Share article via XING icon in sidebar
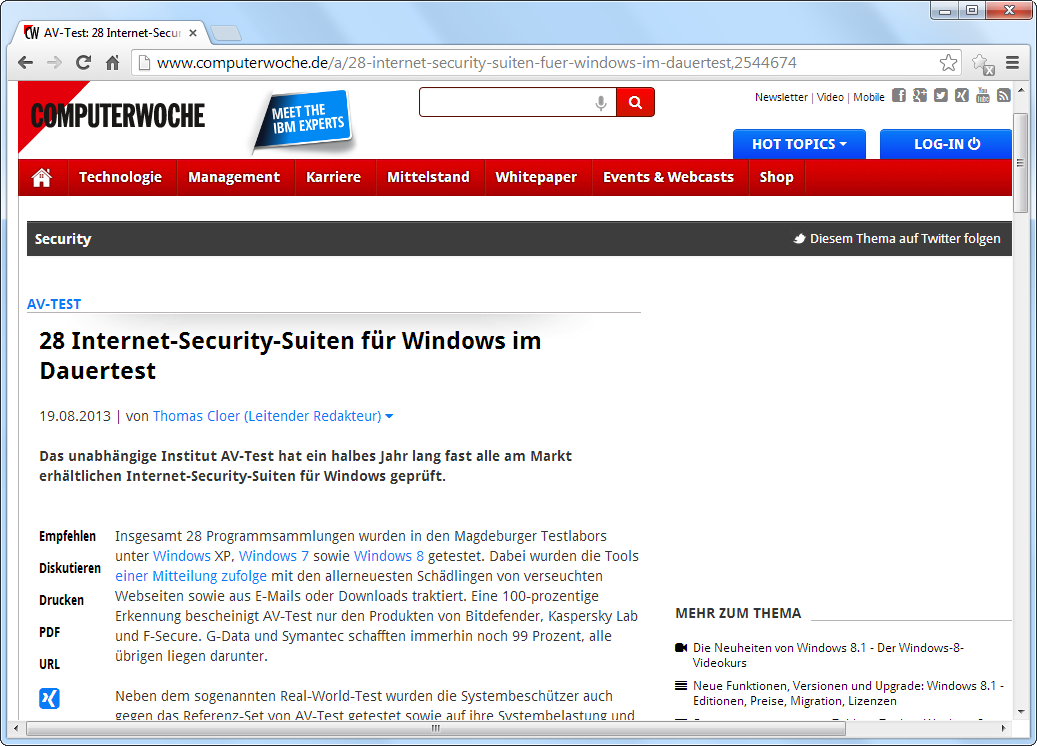 (x=49, y=698)
